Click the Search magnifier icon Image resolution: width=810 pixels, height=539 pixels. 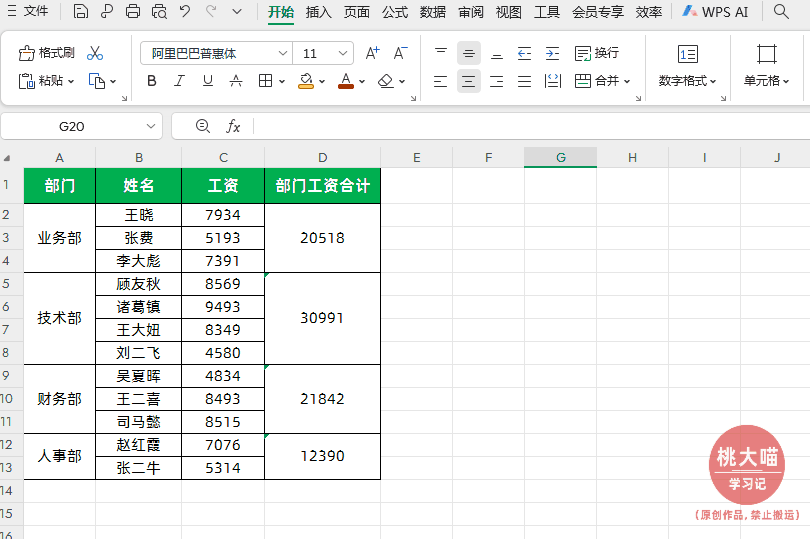click(781, 11)
